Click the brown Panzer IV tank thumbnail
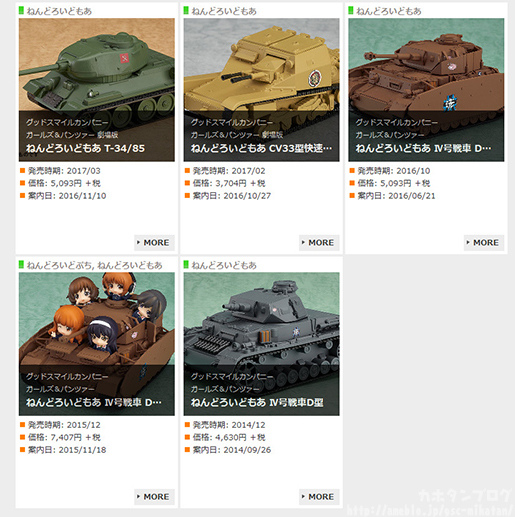Image resolution: width=515 pixels, height=517 pixels. click(426, 90)
